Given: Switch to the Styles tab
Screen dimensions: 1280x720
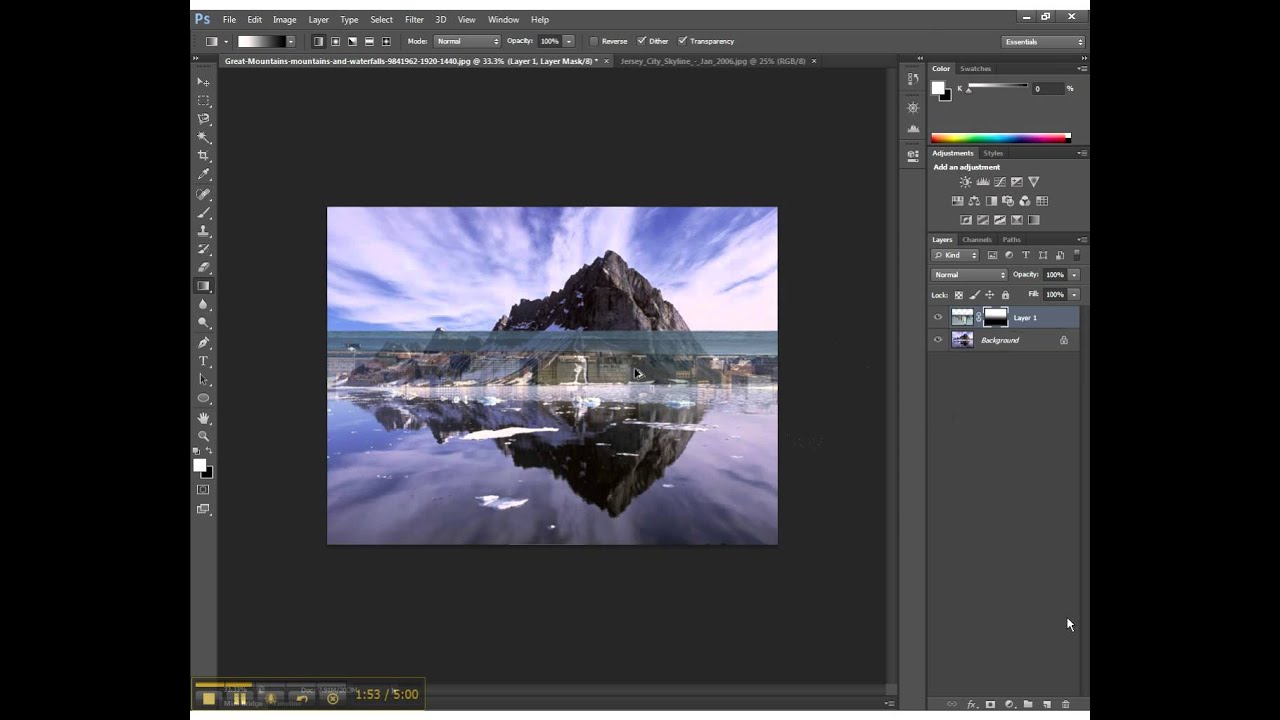Looking at the screenshot, I should [x=993, y=153].
